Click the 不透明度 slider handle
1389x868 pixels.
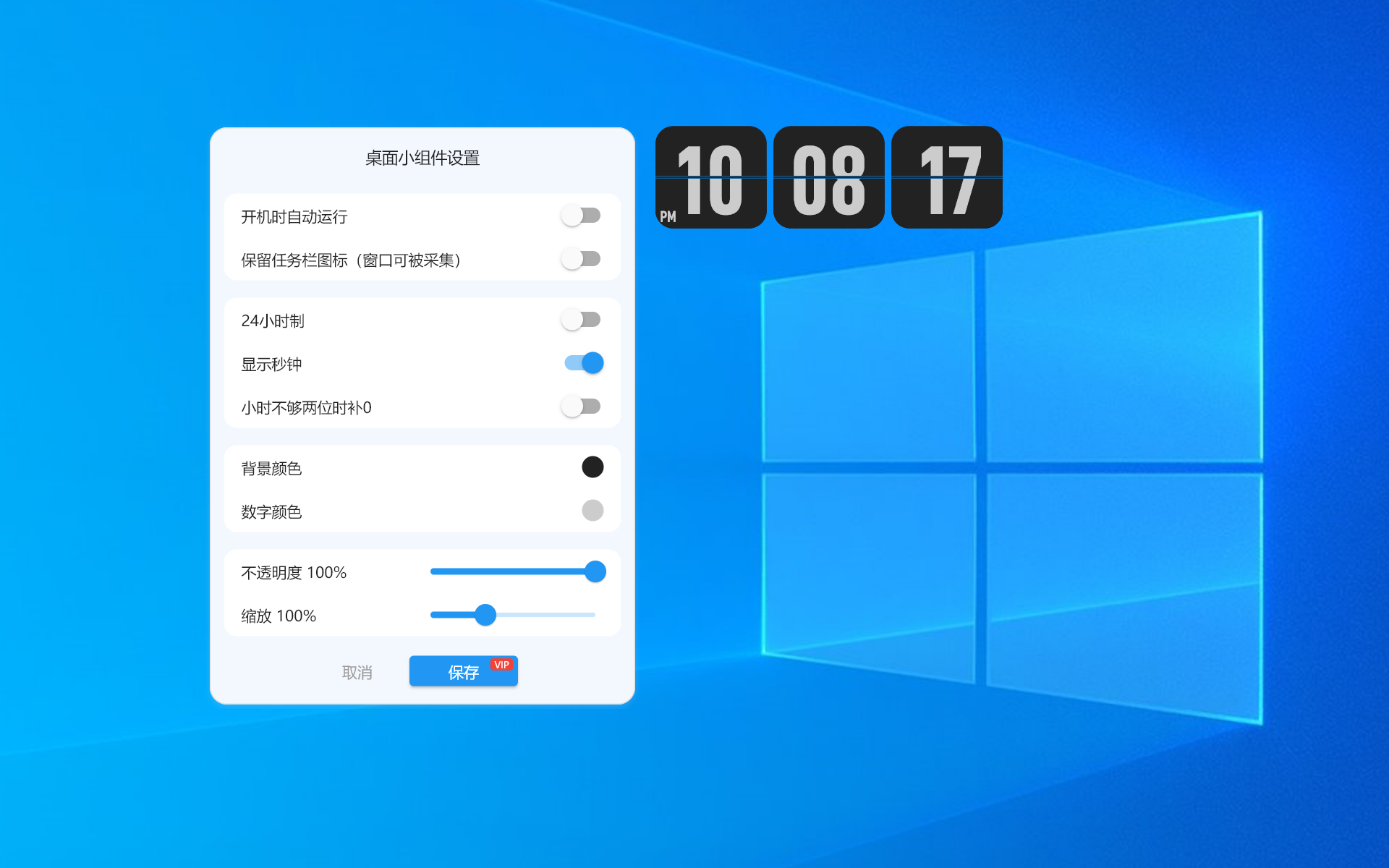pyautogui.click(x=595, y=571)
